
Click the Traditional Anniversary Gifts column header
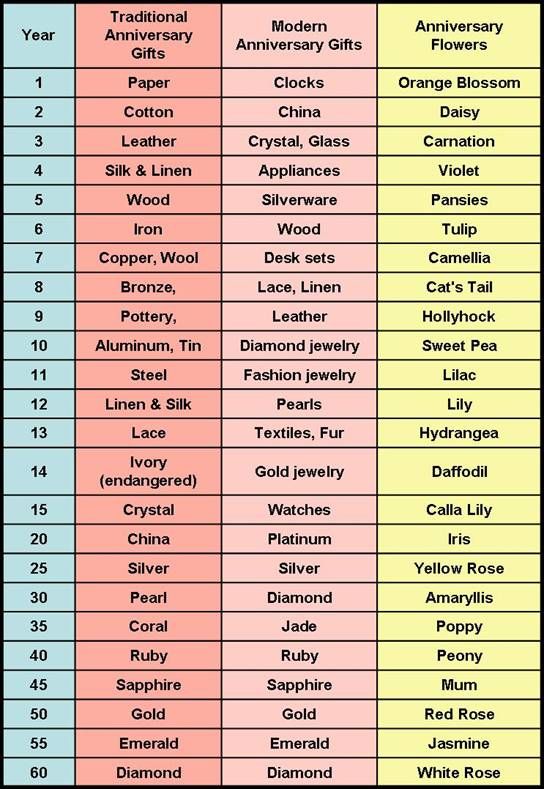click(x=148, y=36)
